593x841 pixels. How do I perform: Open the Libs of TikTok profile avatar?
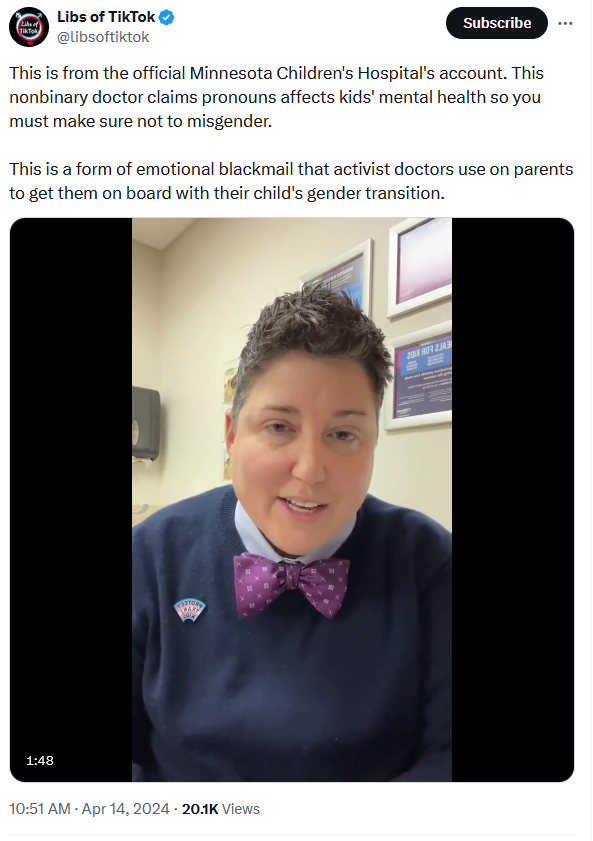pos(28,27)
